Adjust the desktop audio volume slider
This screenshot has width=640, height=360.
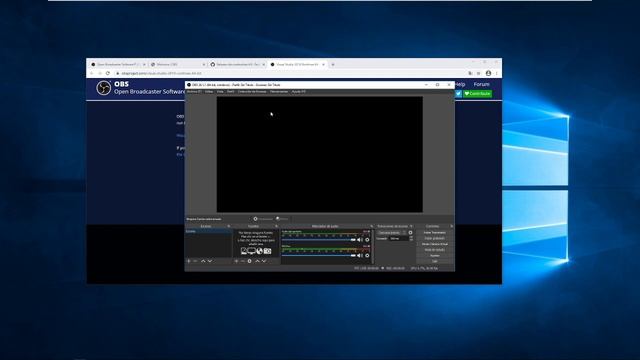(x=319, y=240)
